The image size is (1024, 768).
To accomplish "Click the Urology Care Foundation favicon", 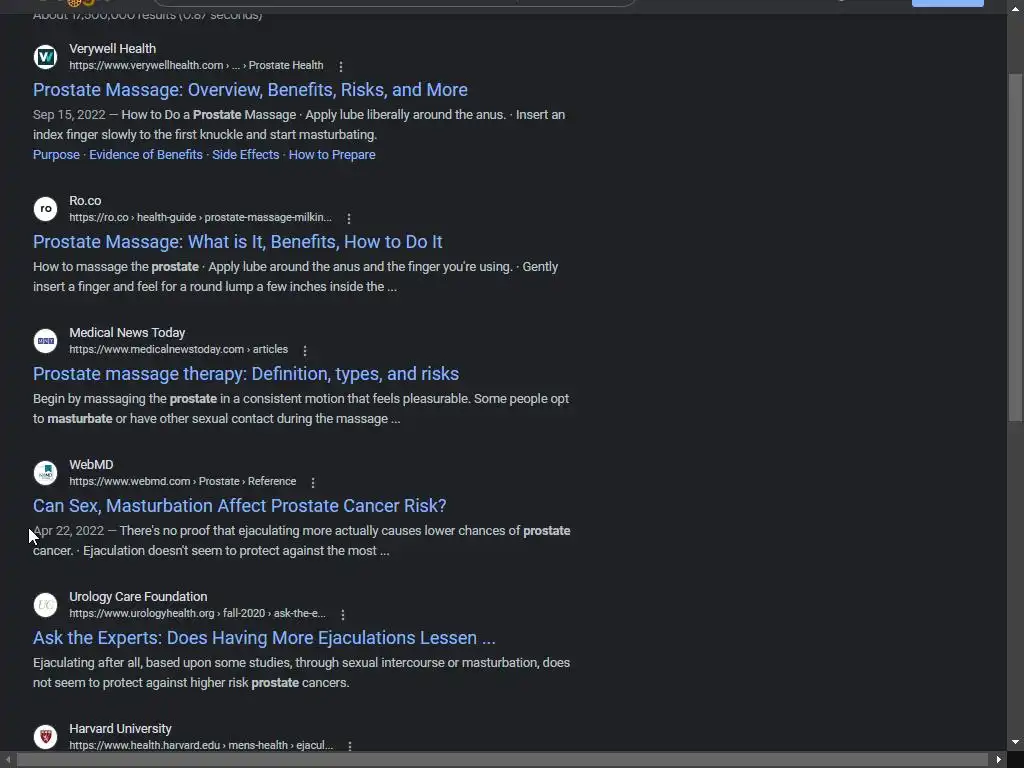I will [46, 605].
